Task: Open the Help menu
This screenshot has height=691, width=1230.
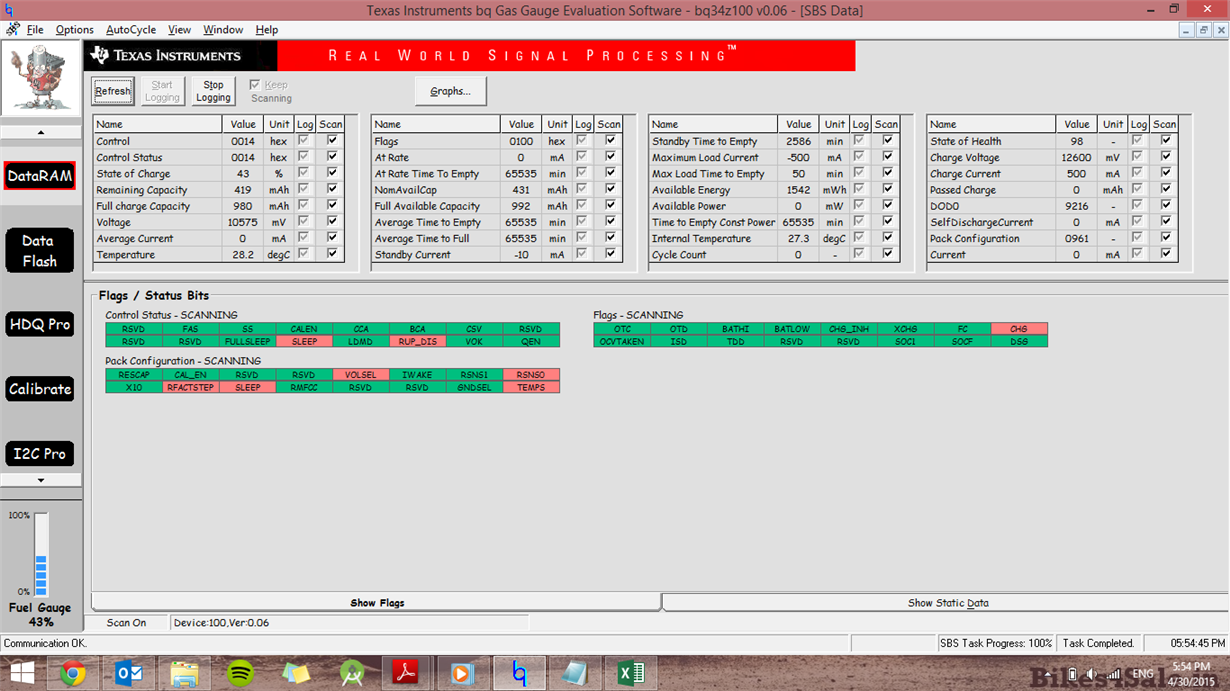Action: coord(267,30)
